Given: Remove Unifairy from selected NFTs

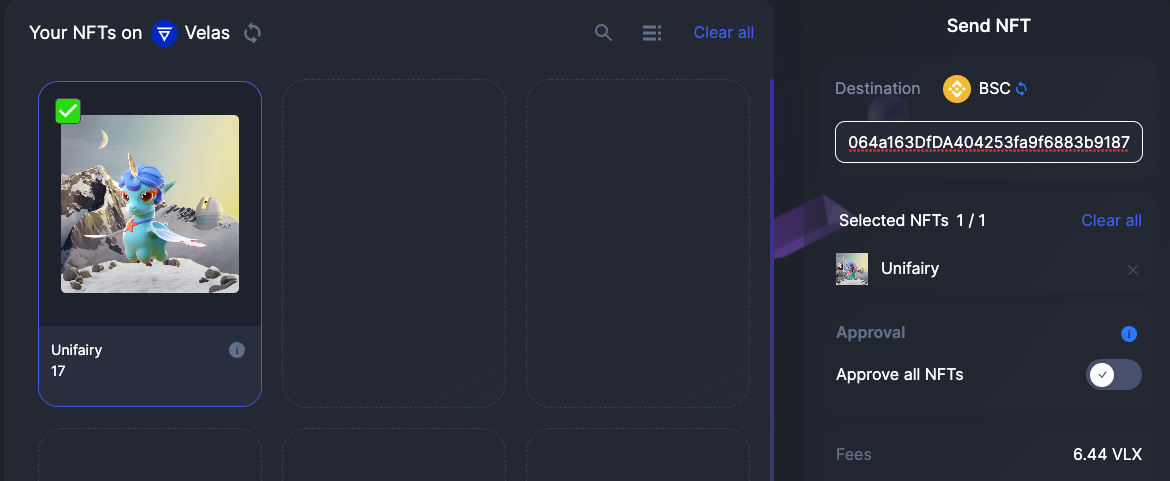Looking at the screenshot, I should tap(1133, 270).
